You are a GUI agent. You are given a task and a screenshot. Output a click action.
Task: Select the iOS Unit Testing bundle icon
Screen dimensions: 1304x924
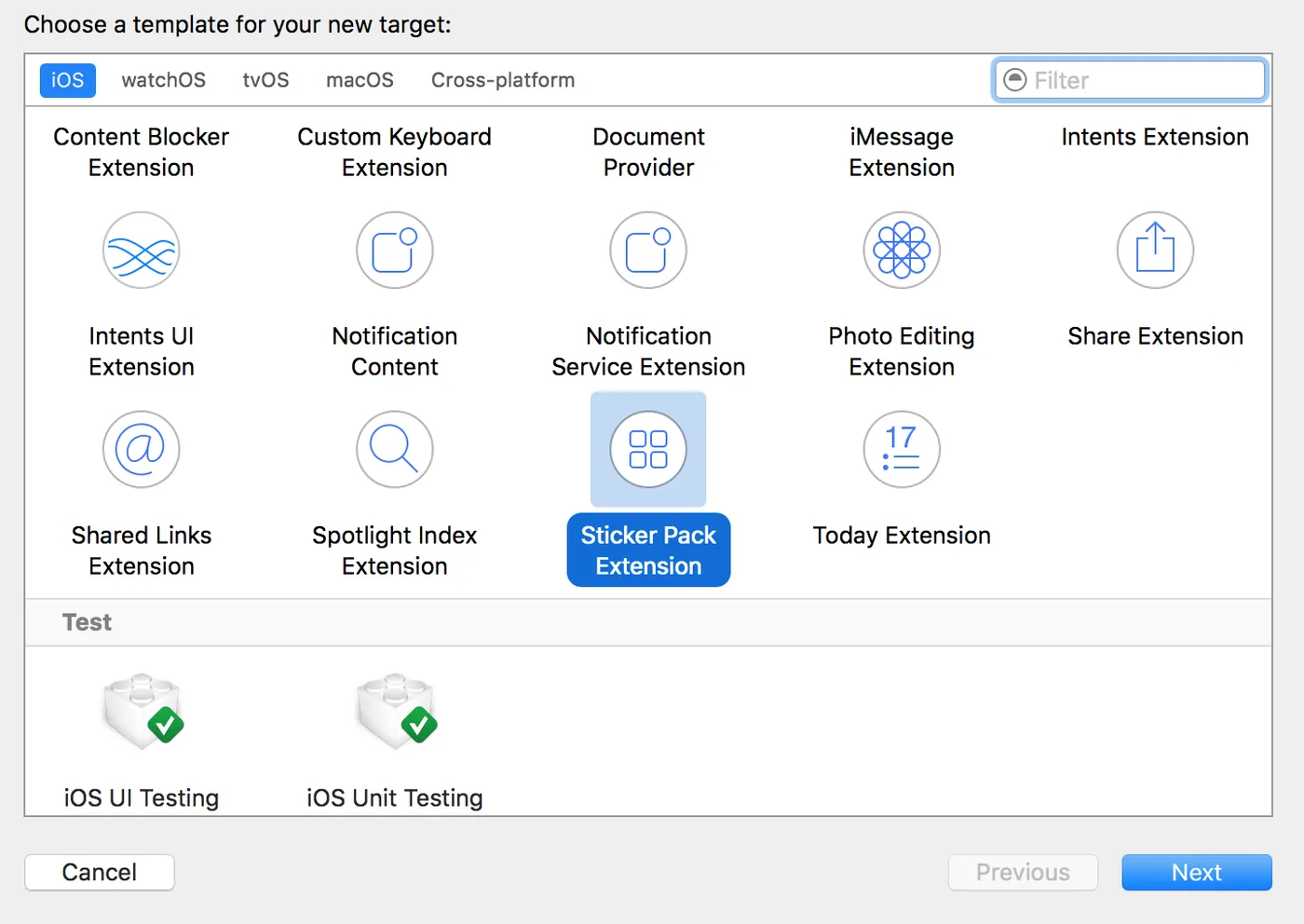coord(397,711)
